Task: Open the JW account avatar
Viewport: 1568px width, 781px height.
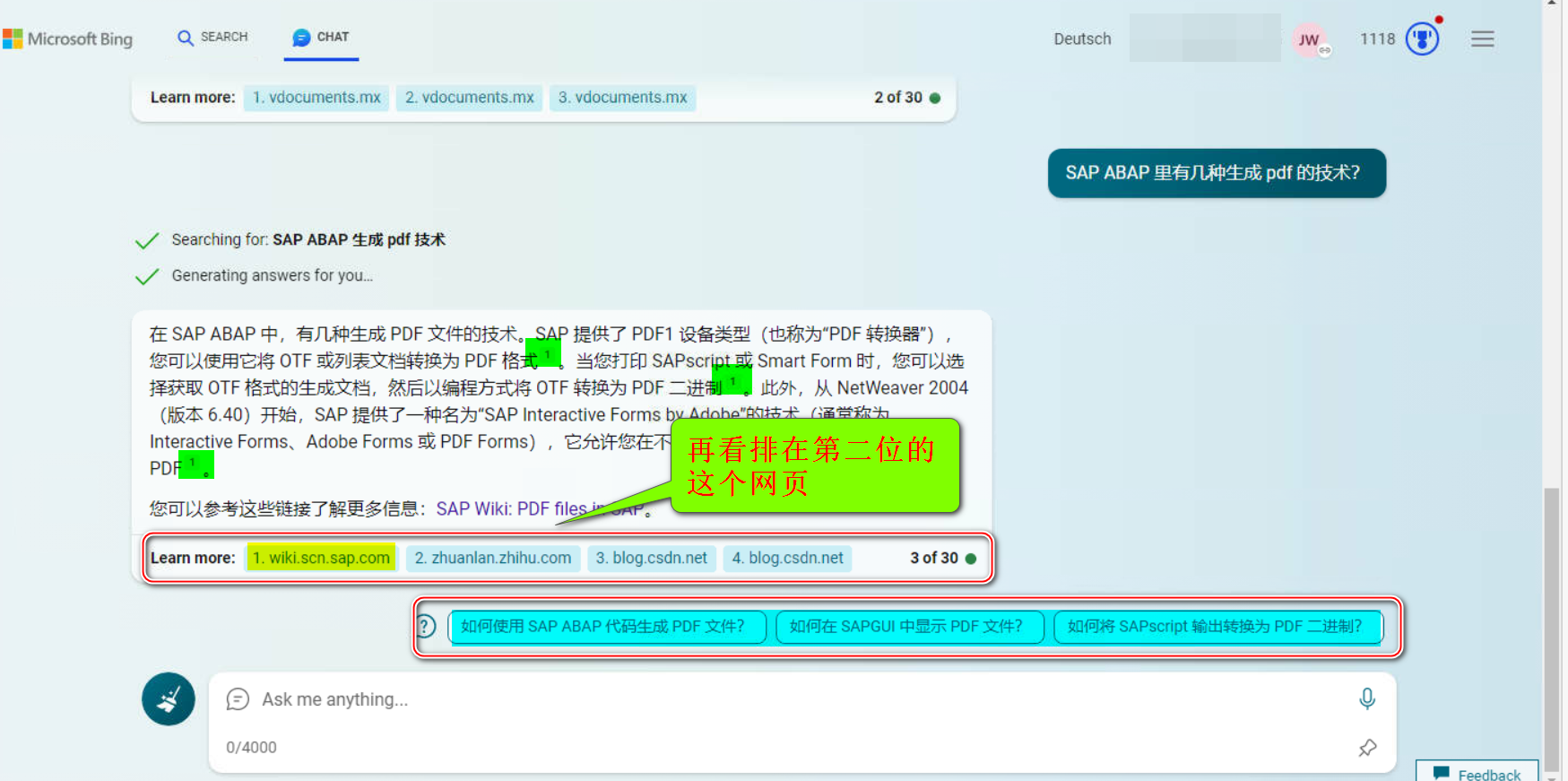Action: [x=1309, y=39]
